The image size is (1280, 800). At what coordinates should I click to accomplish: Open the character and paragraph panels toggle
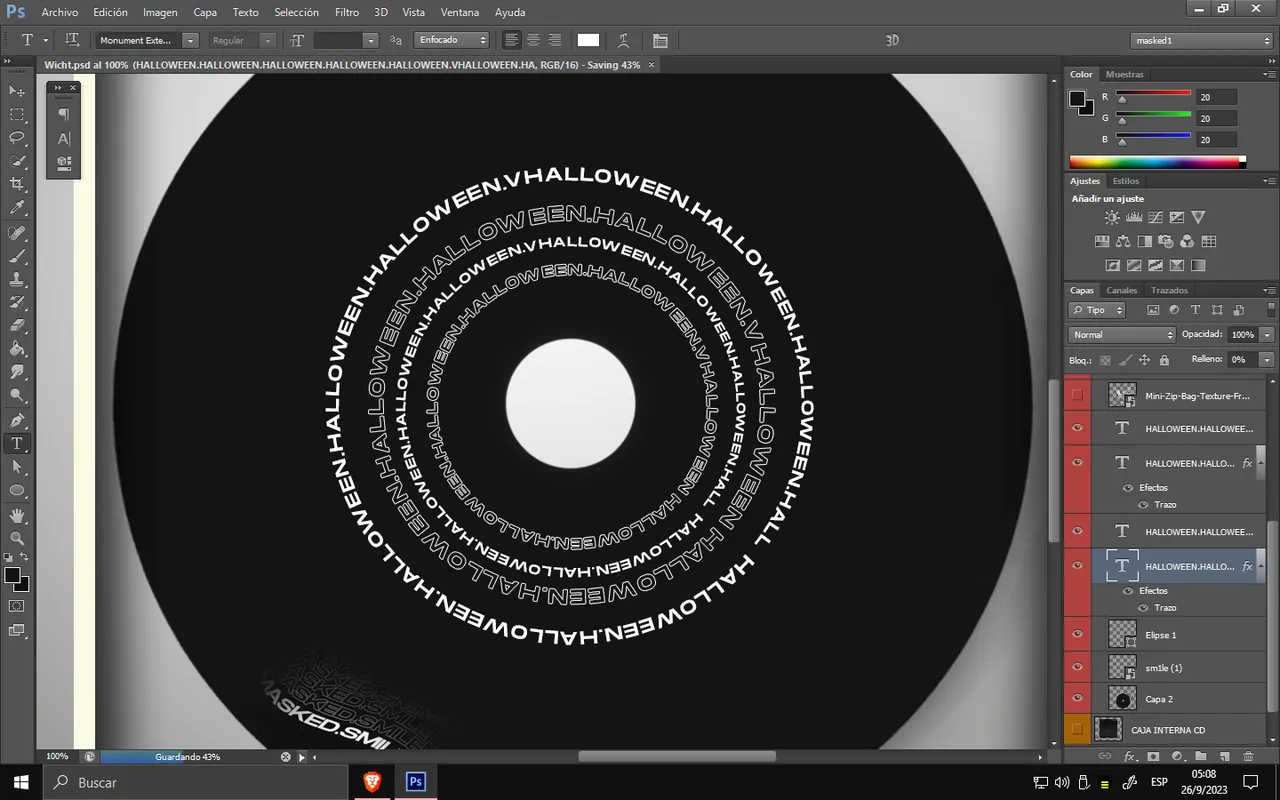pos(660,40)
